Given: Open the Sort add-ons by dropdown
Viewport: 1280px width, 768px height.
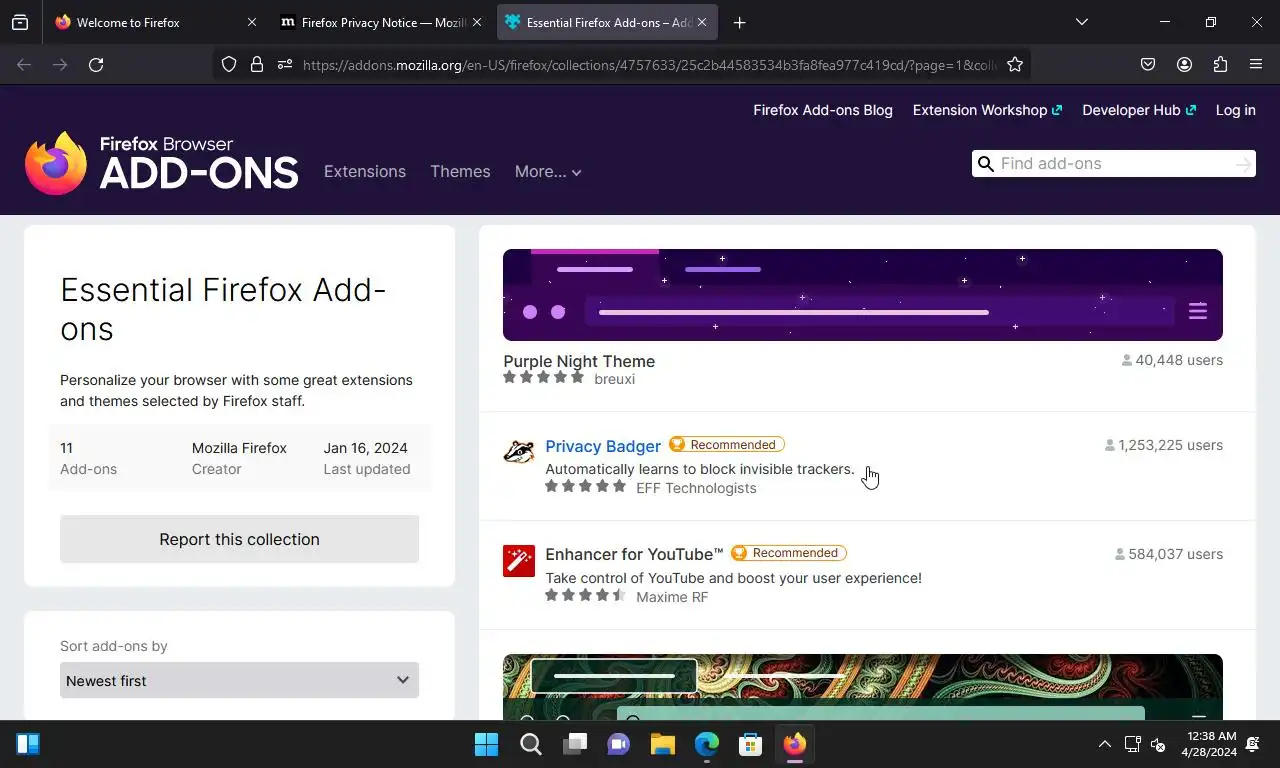Looking at the screenshot, I should [x=239, y=680].
